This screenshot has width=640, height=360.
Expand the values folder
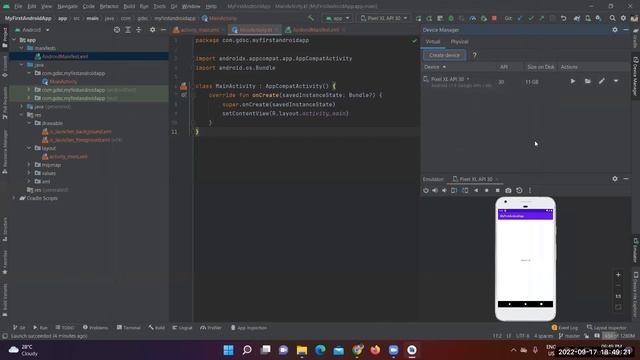pyautogui.click(x=29, y=173)
